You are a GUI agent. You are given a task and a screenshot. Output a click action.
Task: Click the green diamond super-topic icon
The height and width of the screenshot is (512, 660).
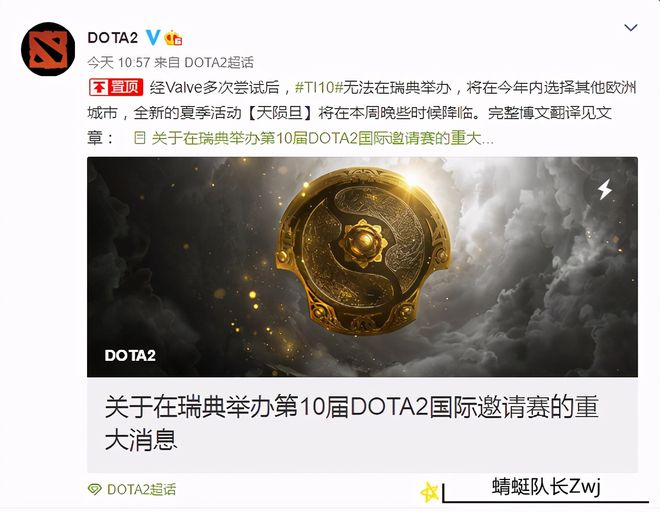point(95,489)
